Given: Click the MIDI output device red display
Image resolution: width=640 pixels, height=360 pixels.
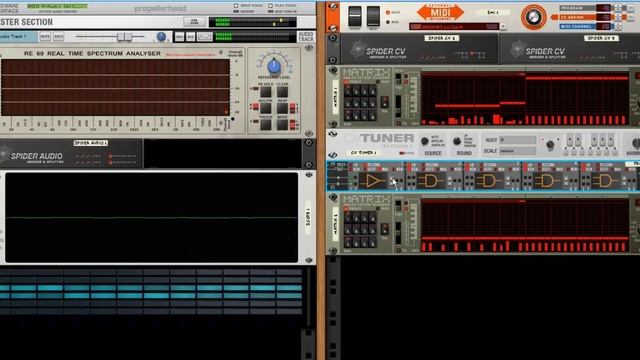Looking at the screenshot, I should [454, 27].
